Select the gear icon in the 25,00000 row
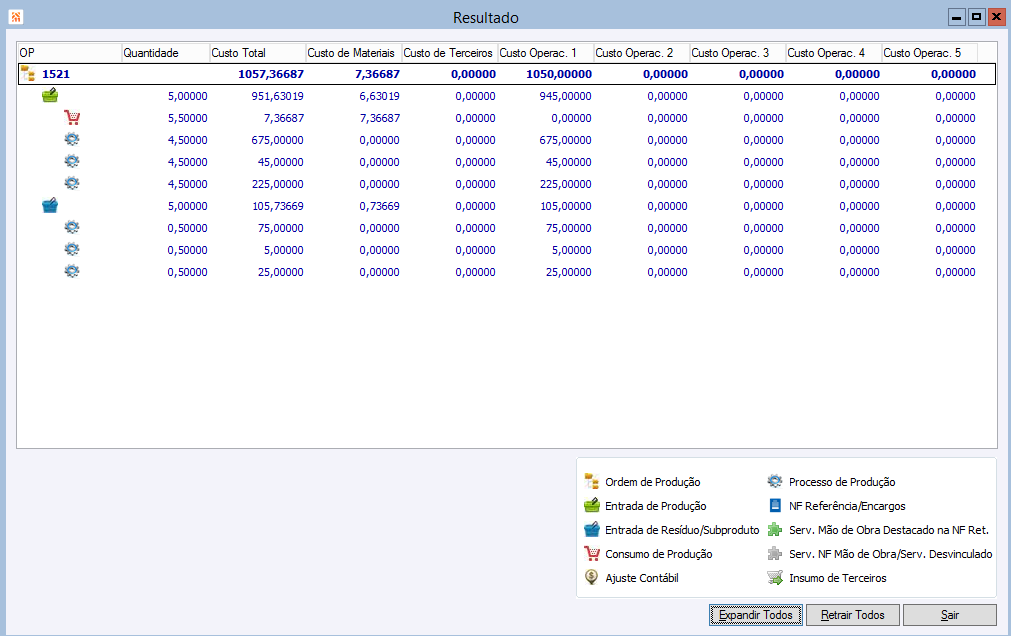This screenshot has height=636, width=1011. point(72,271)
